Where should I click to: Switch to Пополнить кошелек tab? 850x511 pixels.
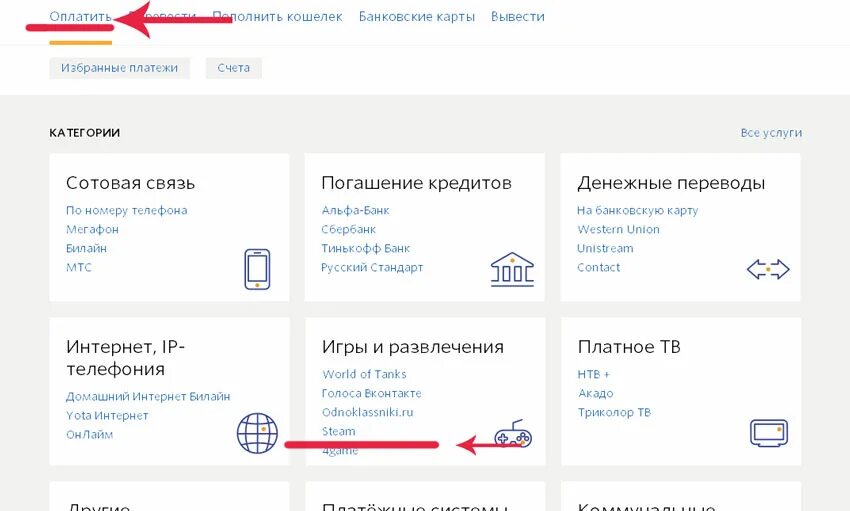[x=277, y=17]
